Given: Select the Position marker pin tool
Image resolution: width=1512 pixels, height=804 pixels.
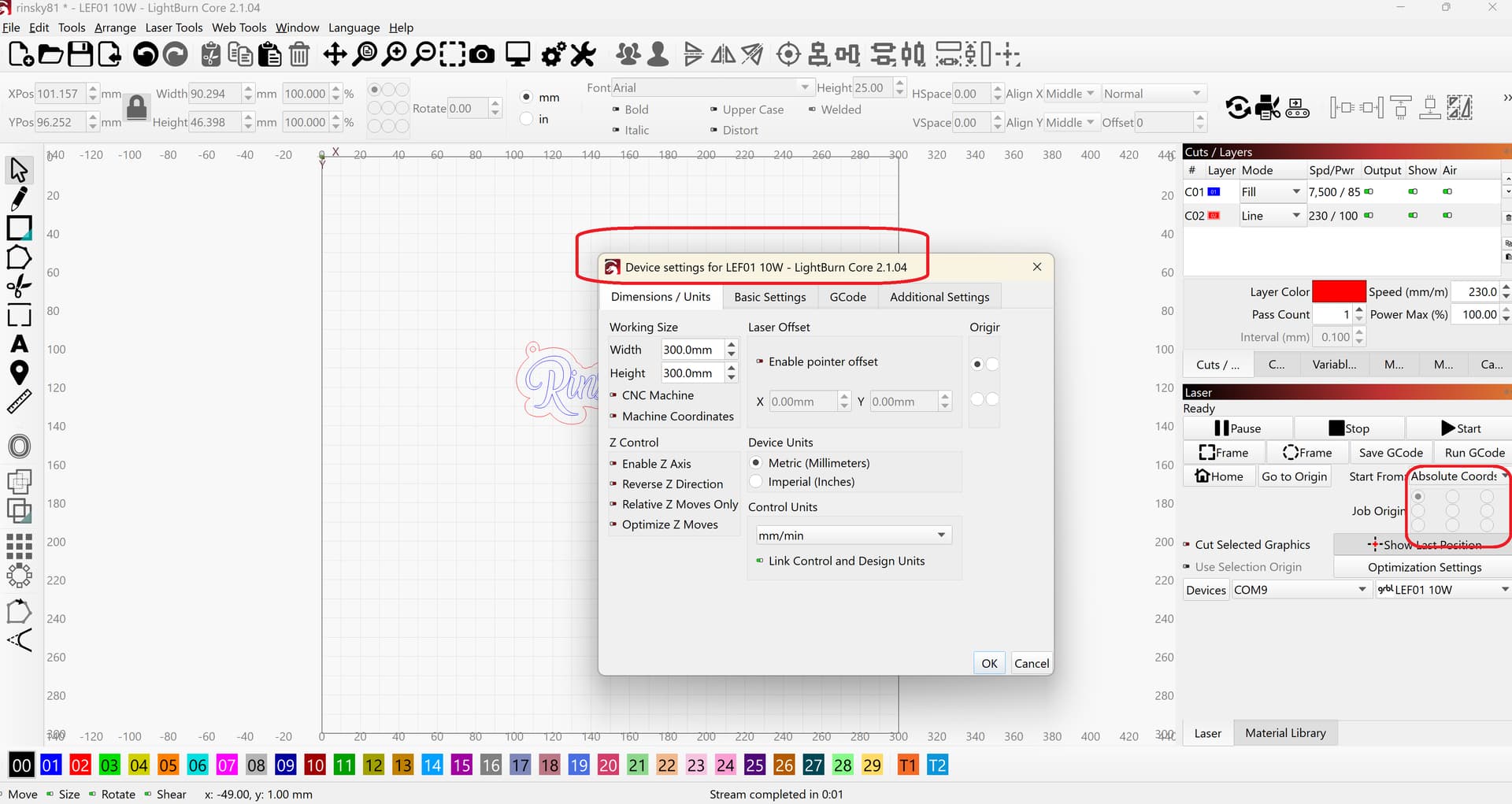Looking at the screenshot, I should [19, 372].
